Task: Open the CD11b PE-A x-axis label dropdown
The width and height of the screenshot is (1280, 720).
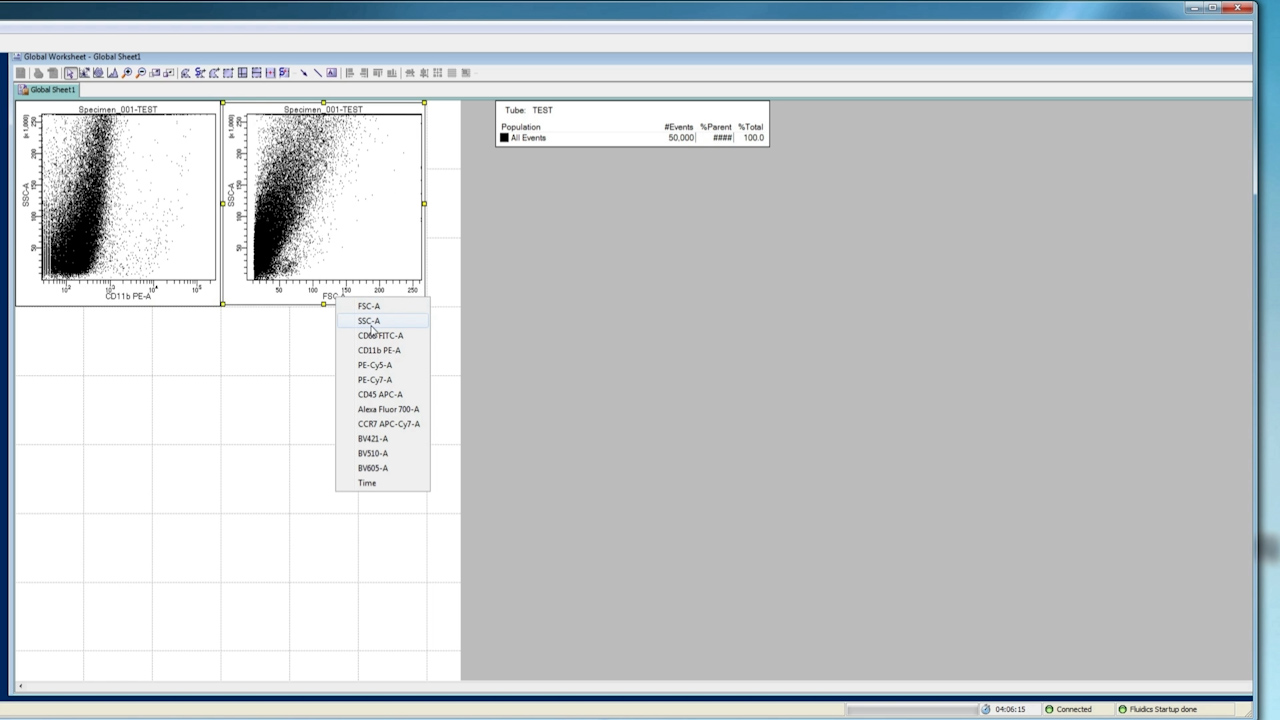Action: pos(128,296)
